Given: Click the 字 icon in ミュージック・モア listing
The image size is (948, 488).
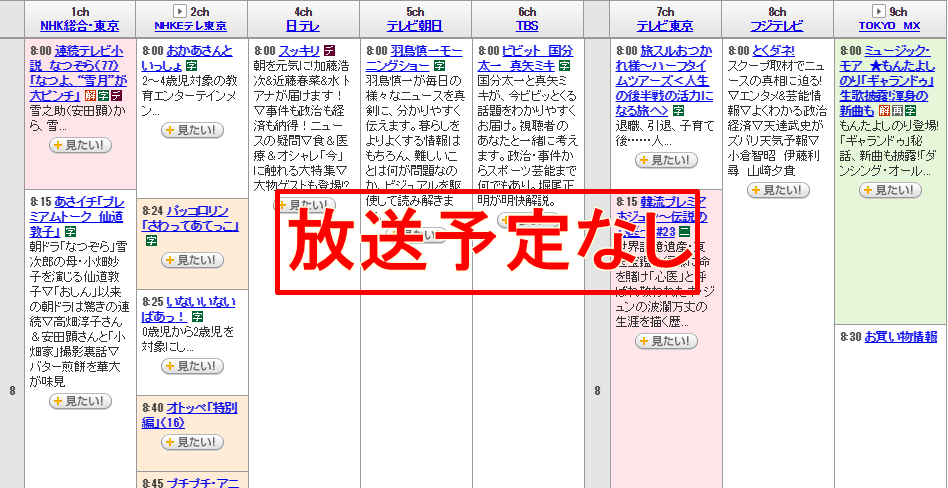Looking at the screenshot, I should pyautogui.click(x=910, y=111).
